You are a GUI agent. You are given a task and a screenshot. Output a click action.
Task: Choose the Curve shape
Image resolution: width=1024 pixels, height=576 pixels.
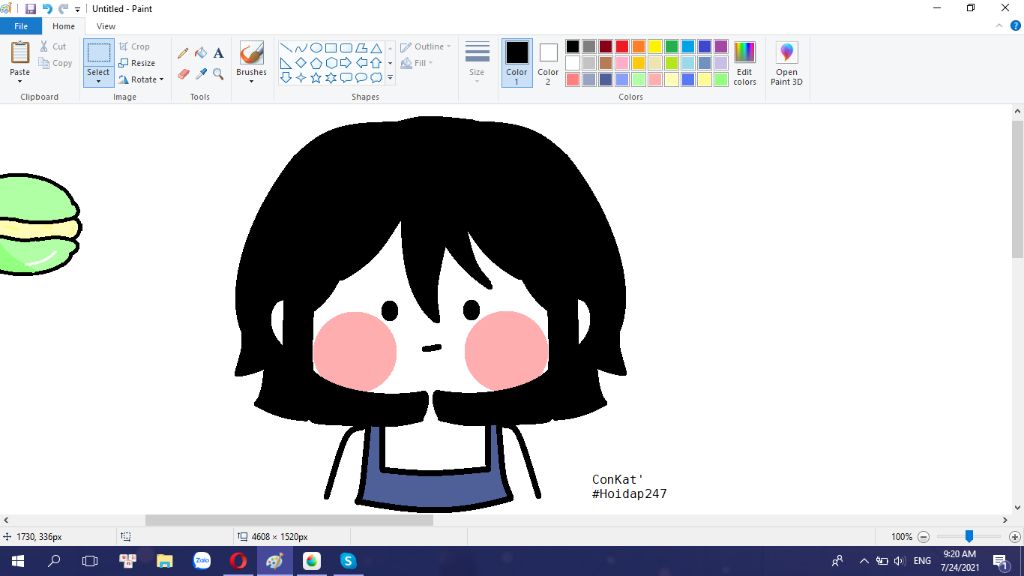point(300,48)
